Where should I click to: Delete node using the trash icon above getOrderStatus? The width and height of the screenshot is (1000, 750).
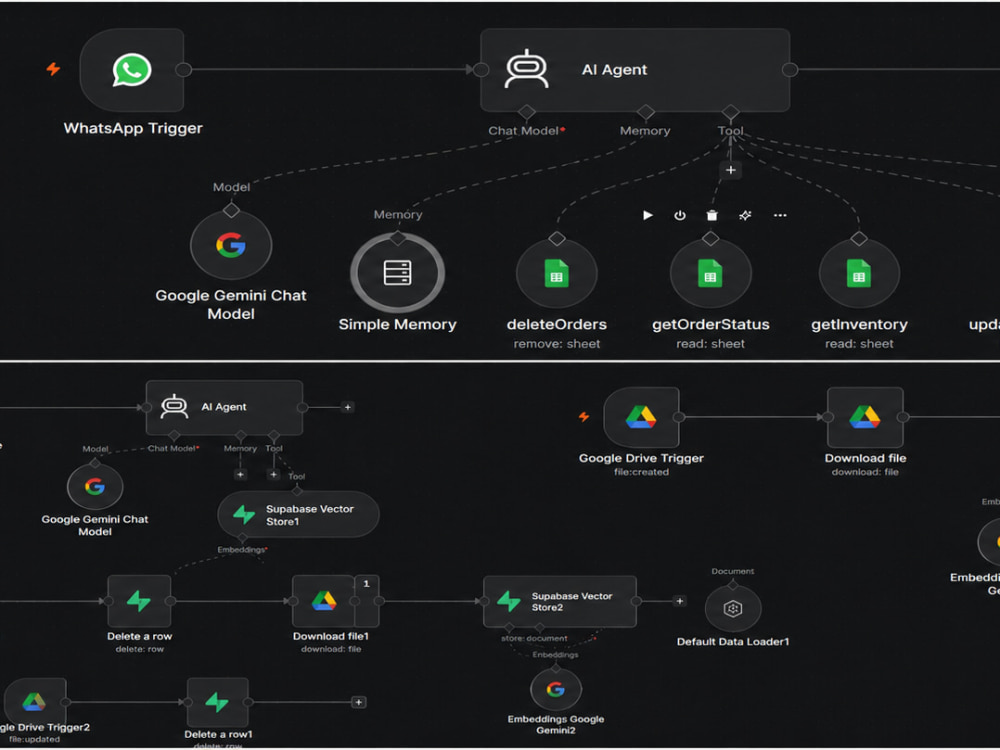point(712,215)
